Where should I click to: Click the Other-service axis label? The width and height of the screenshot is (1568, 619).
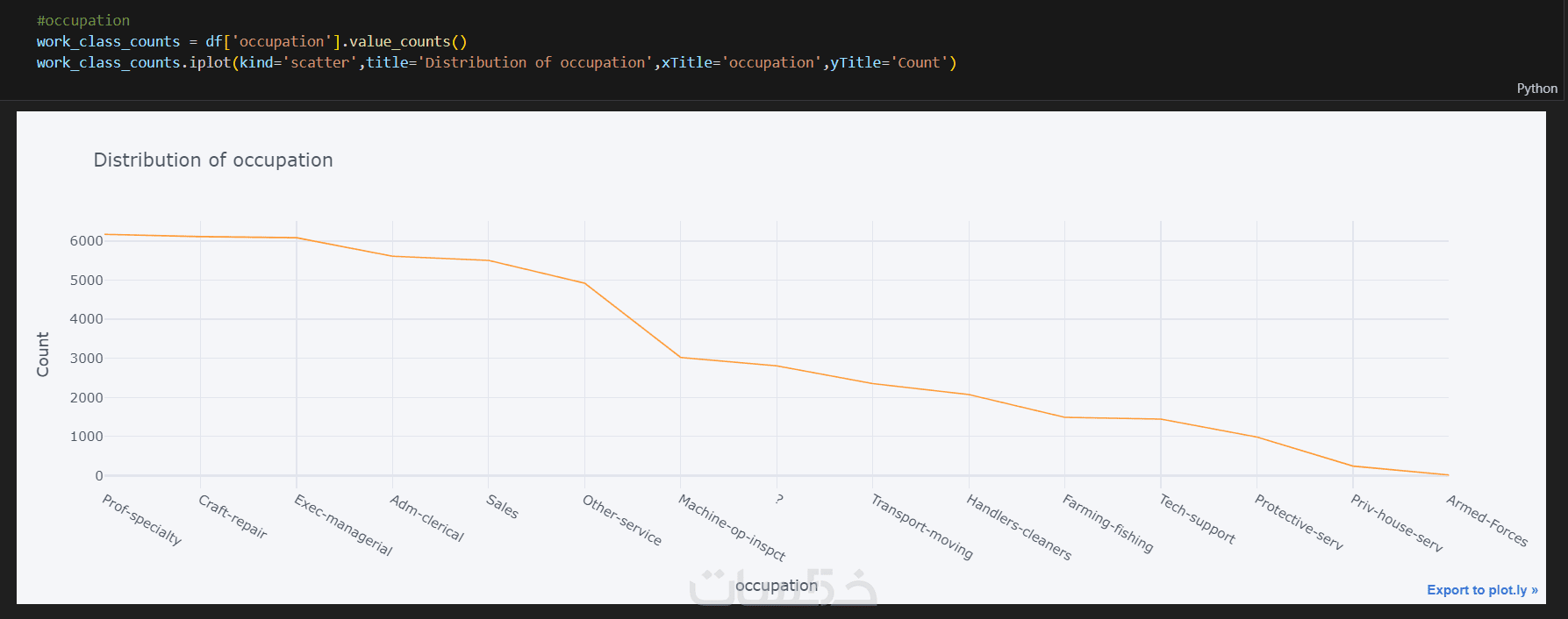(x=622, y=520)
